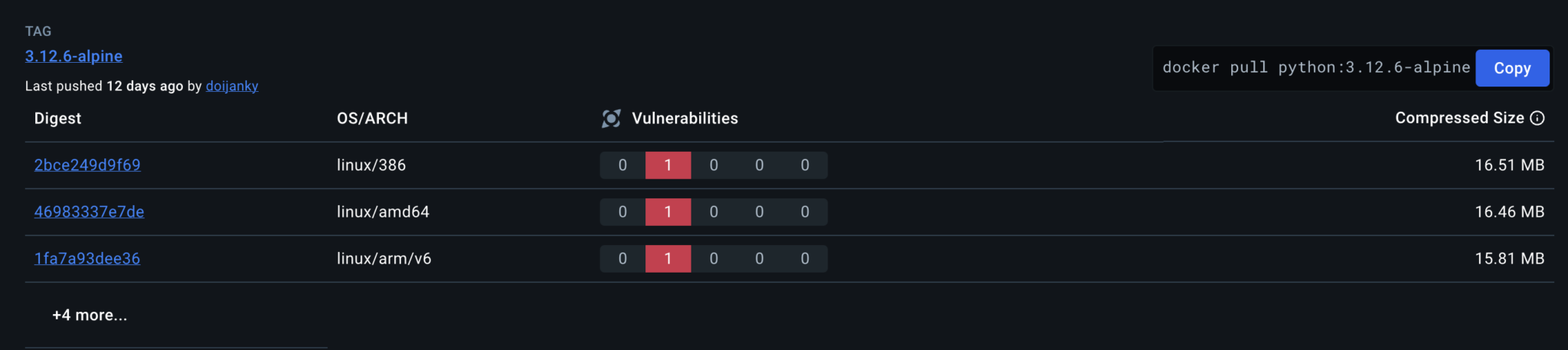The width and height of the screenshot is (1568, 350).
Task: Click the red vulnerability count for linux/amd64
Action: pyautogui.click(x=668, y=212)
